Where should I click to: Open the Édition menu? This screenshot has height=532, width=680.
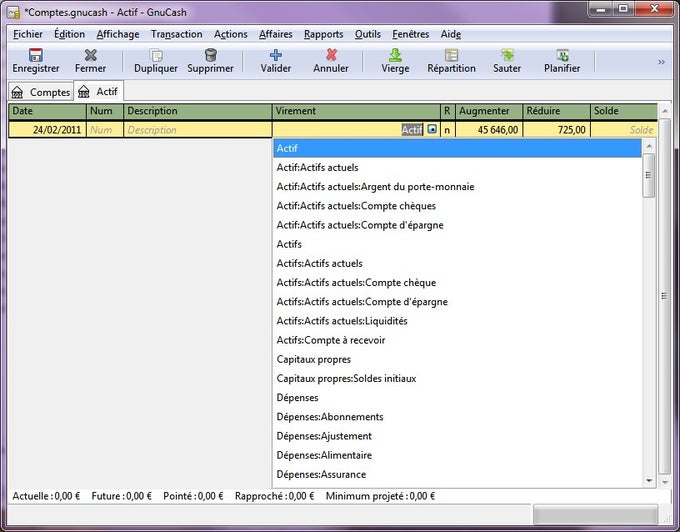69,34
